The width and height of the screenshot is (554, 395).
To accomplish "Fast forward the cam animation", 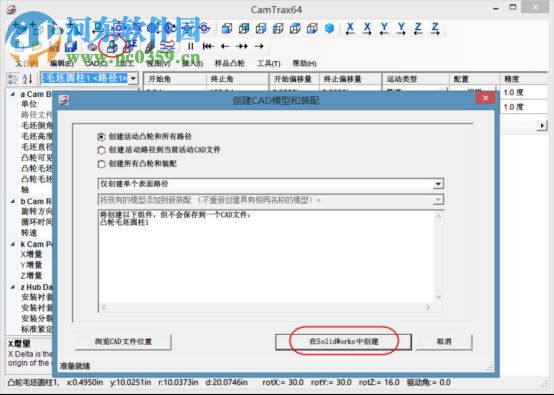I will (242, 46).
